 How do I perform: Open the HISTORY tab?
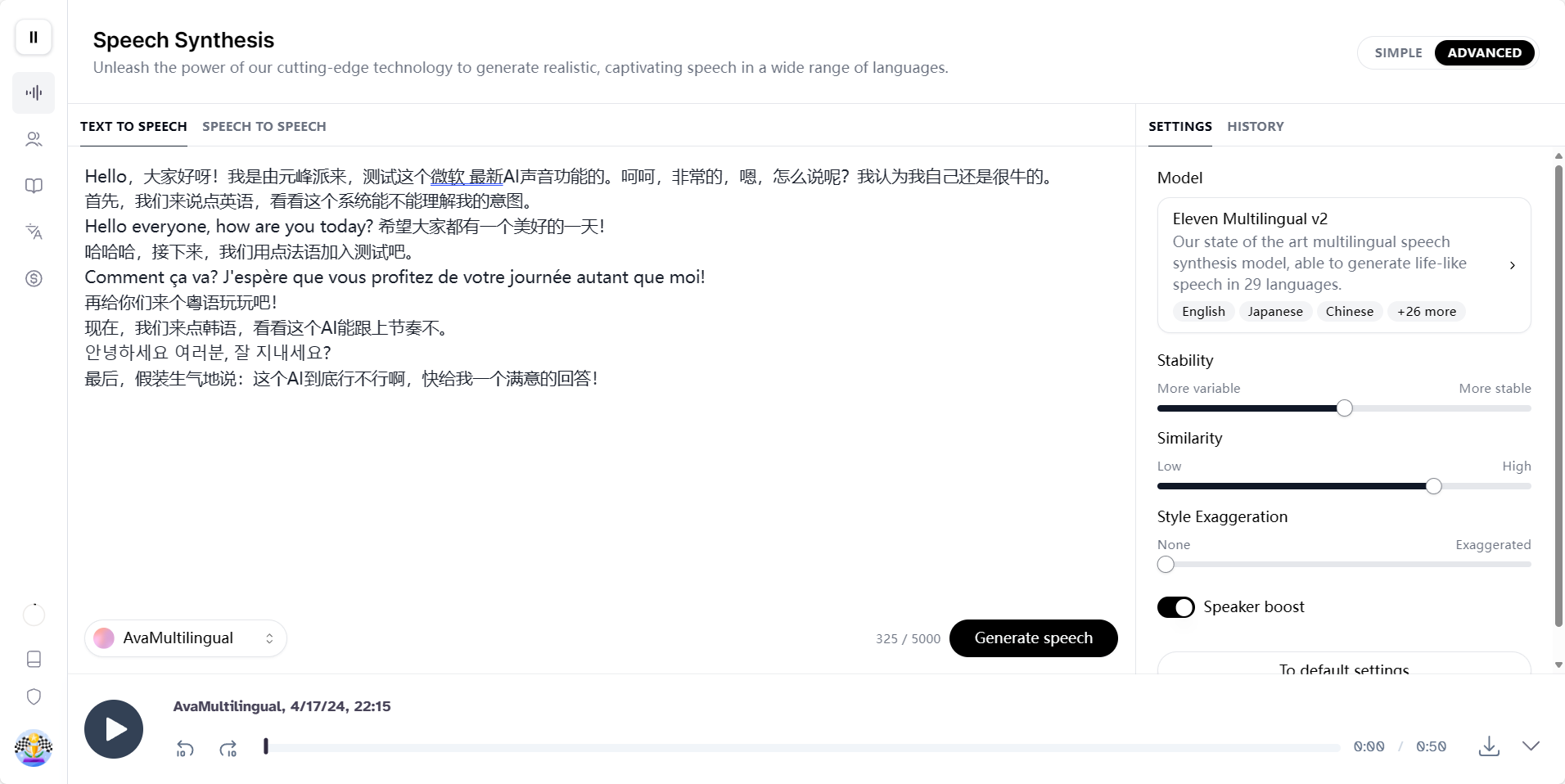(1255, 127)
